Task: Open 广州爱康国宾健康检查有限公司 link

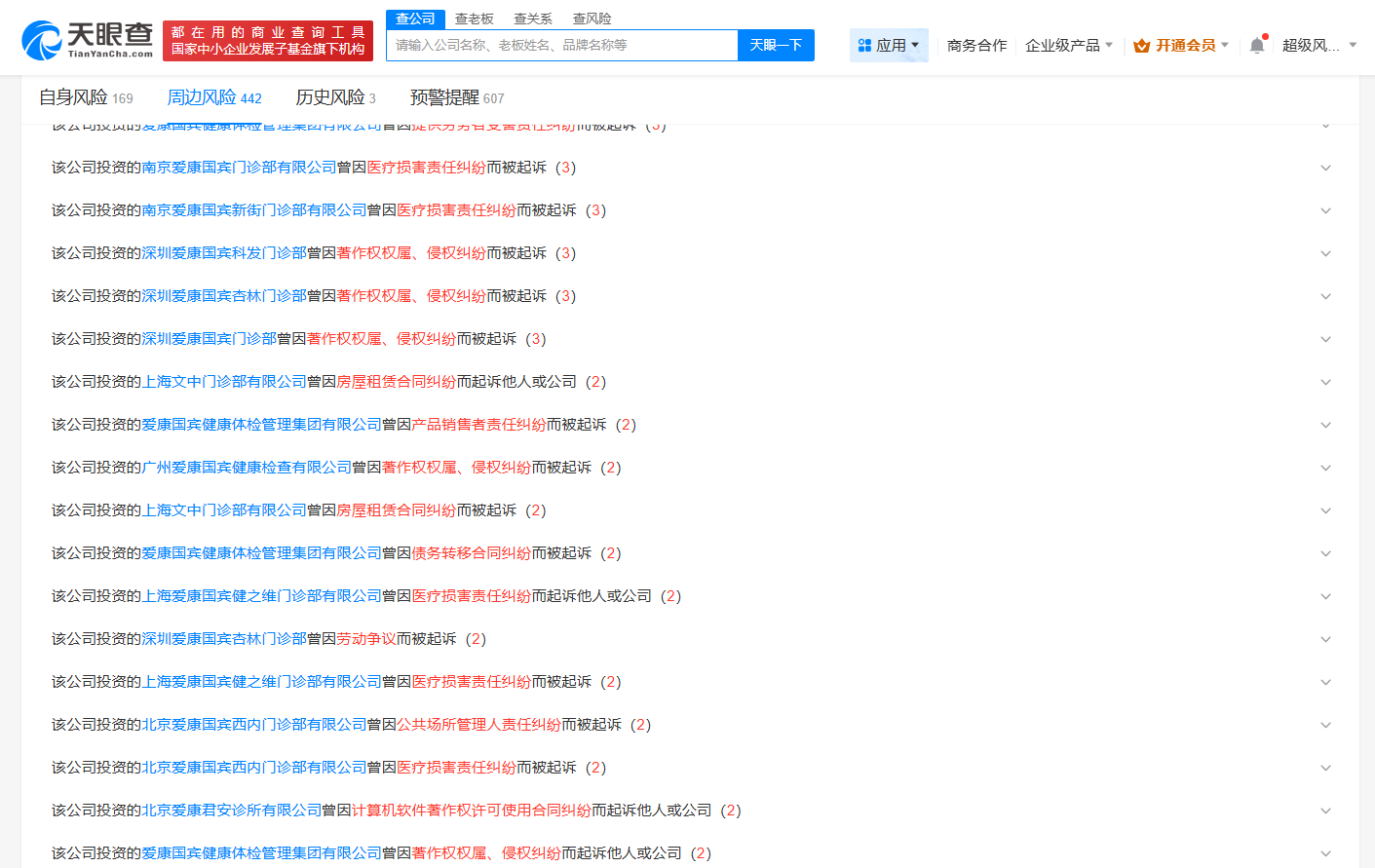Action: (x=247, y=468)
